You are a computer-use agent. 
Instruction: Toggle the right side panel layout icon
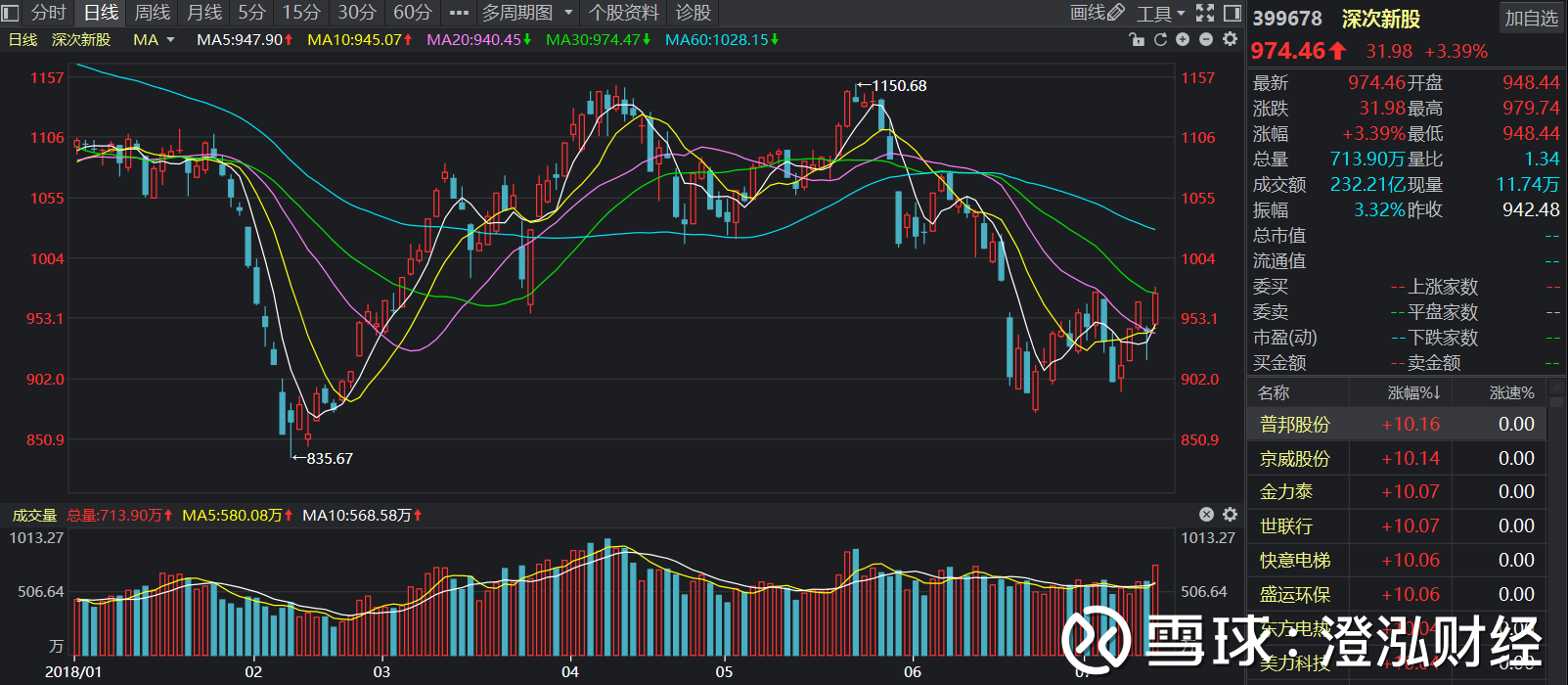pos(1232,13)
